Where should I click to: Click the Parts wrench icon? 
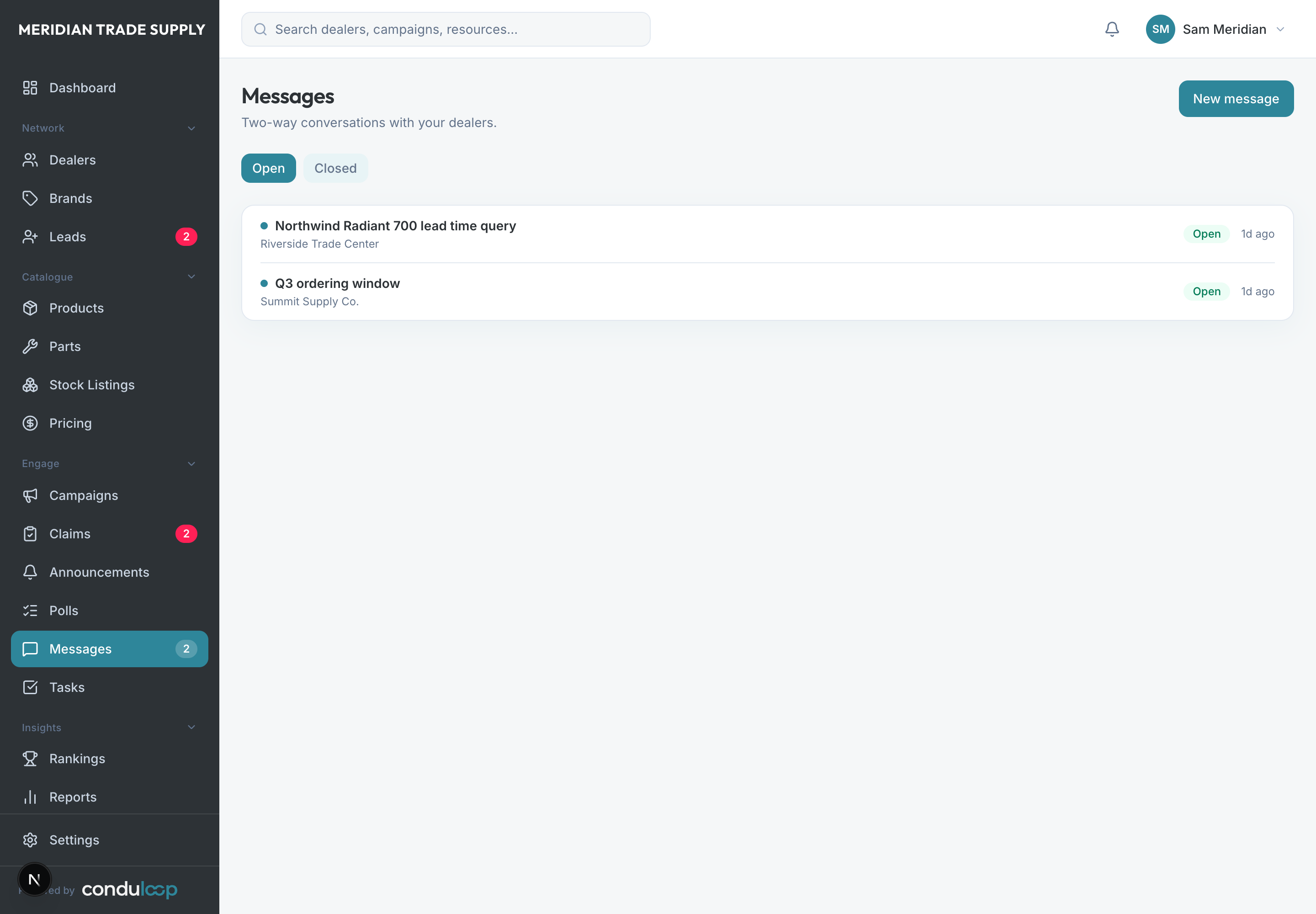pos(30,346)
